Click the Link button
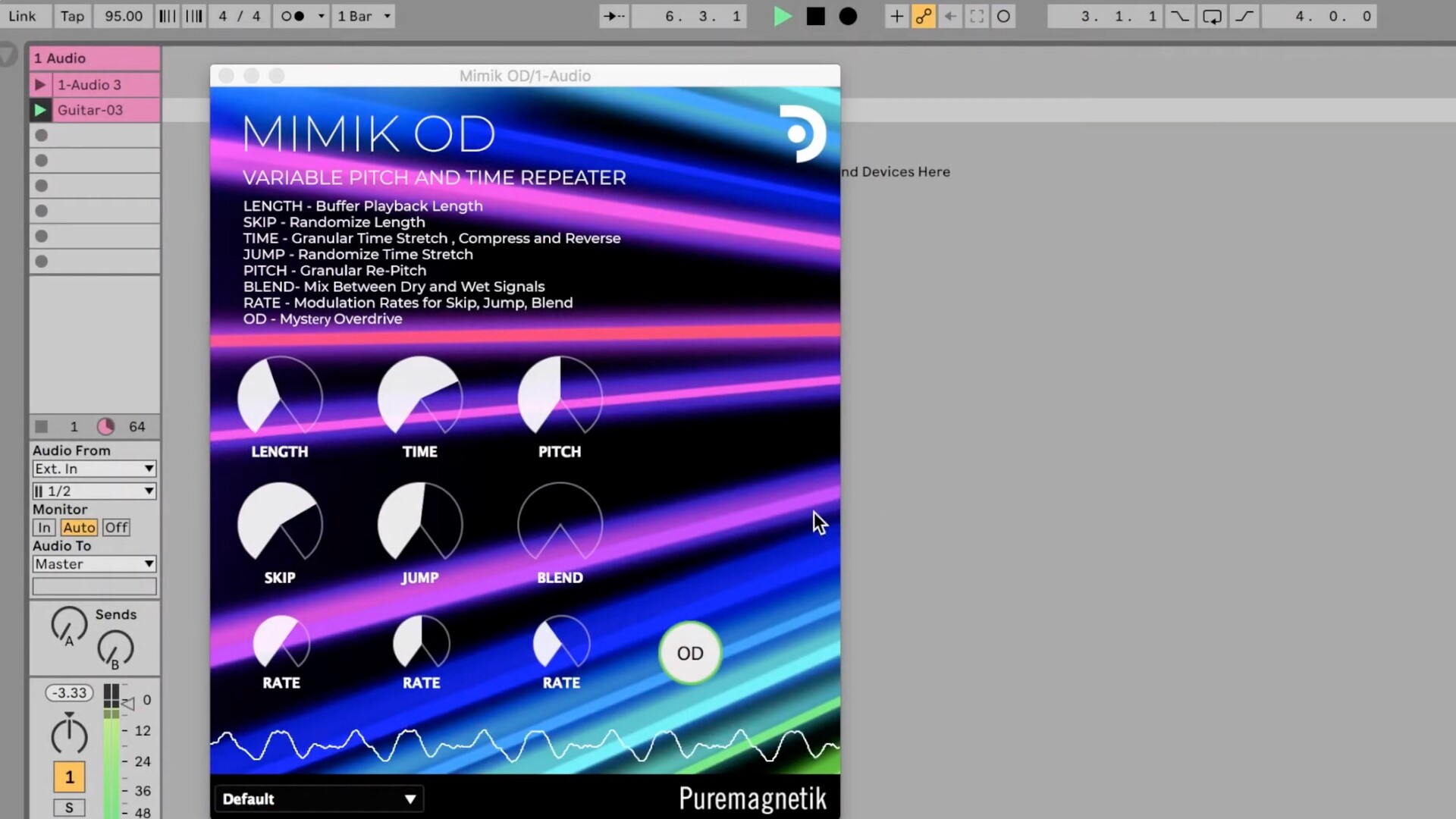Image resolution: width=1456 pixels, height=819 pixels. (x=23, y=16)
